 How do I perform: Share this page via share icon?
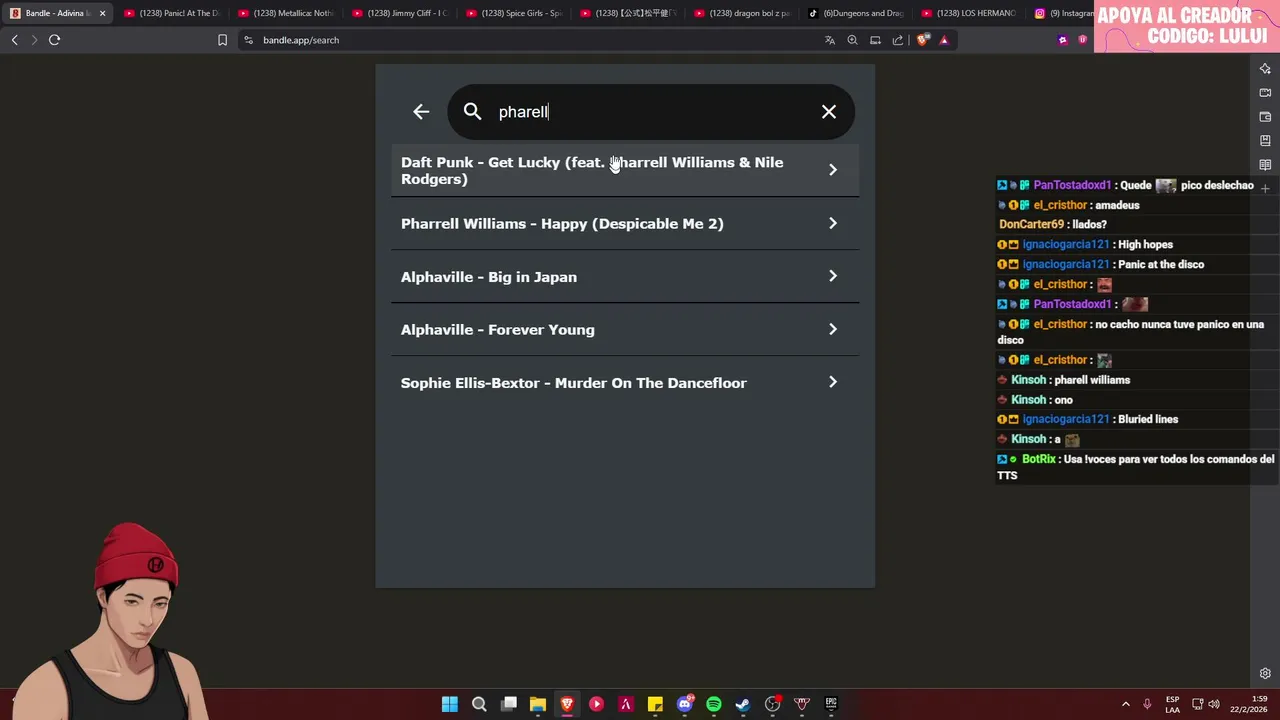pos(897,40)
